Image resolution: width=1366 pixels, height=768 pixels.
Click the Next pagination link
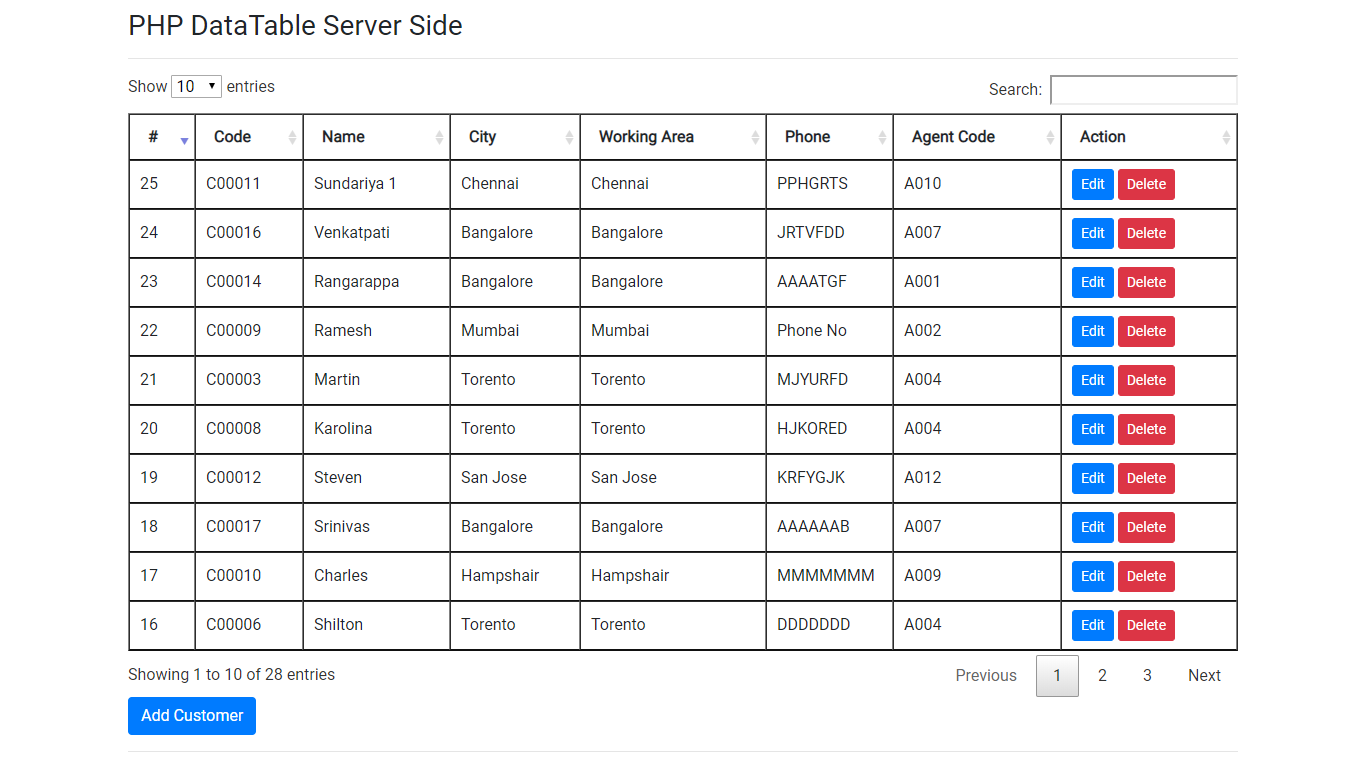(x=1204, y=675)
